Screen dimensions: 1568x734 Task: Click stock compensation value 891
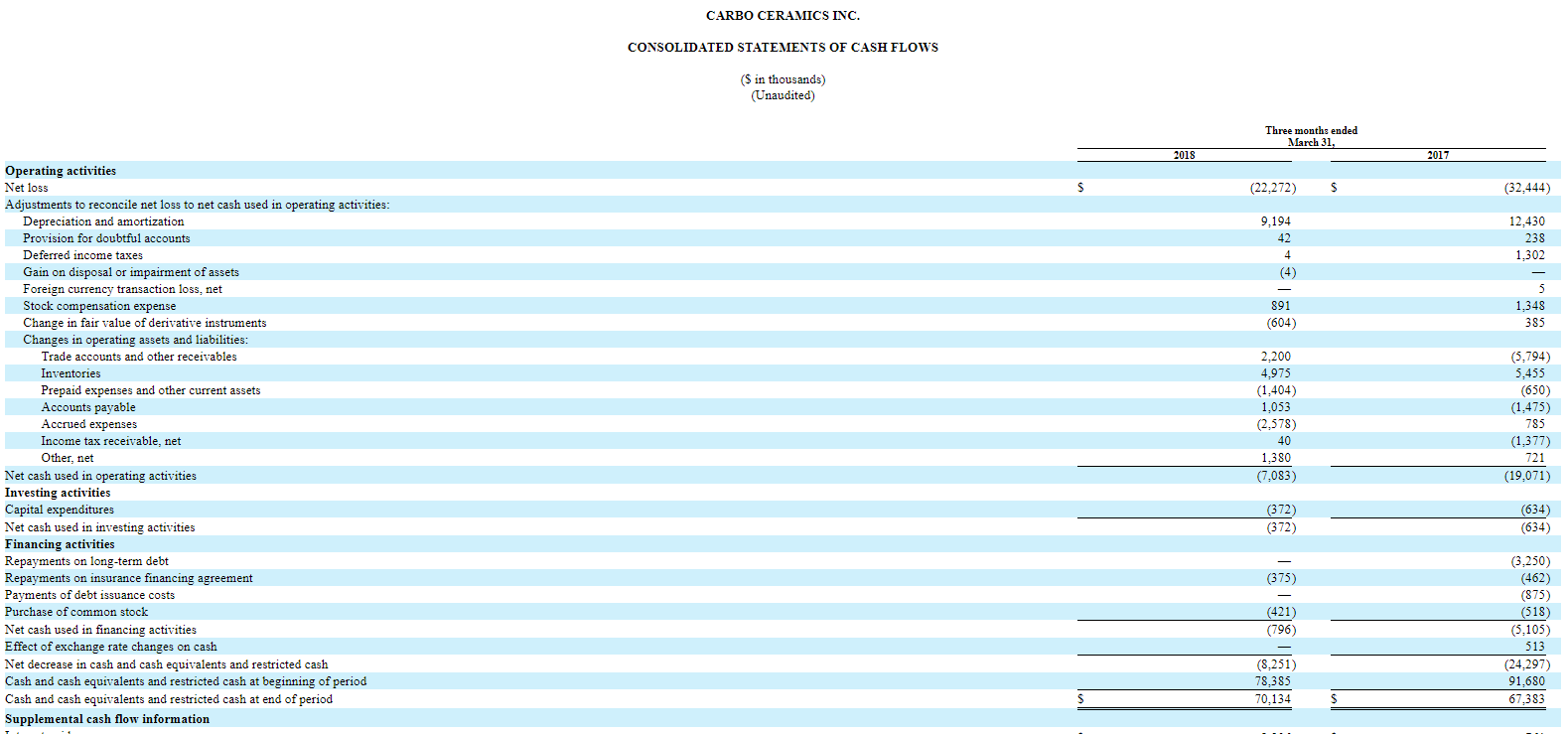tap(1281, 306)
